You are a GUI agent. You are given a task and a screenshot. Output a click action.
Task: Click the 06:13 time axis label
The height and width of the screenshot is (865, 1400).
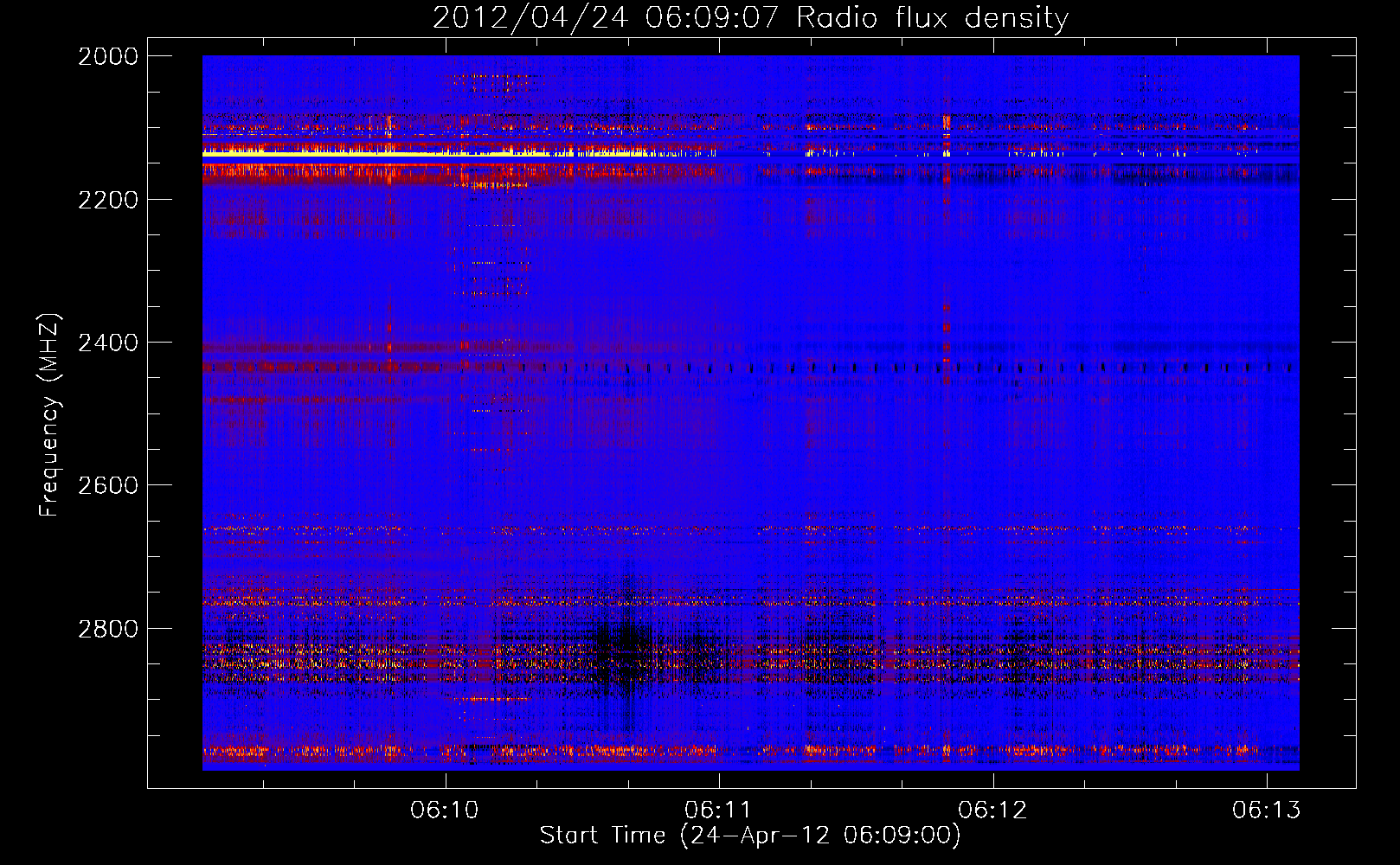[1266, 810]
